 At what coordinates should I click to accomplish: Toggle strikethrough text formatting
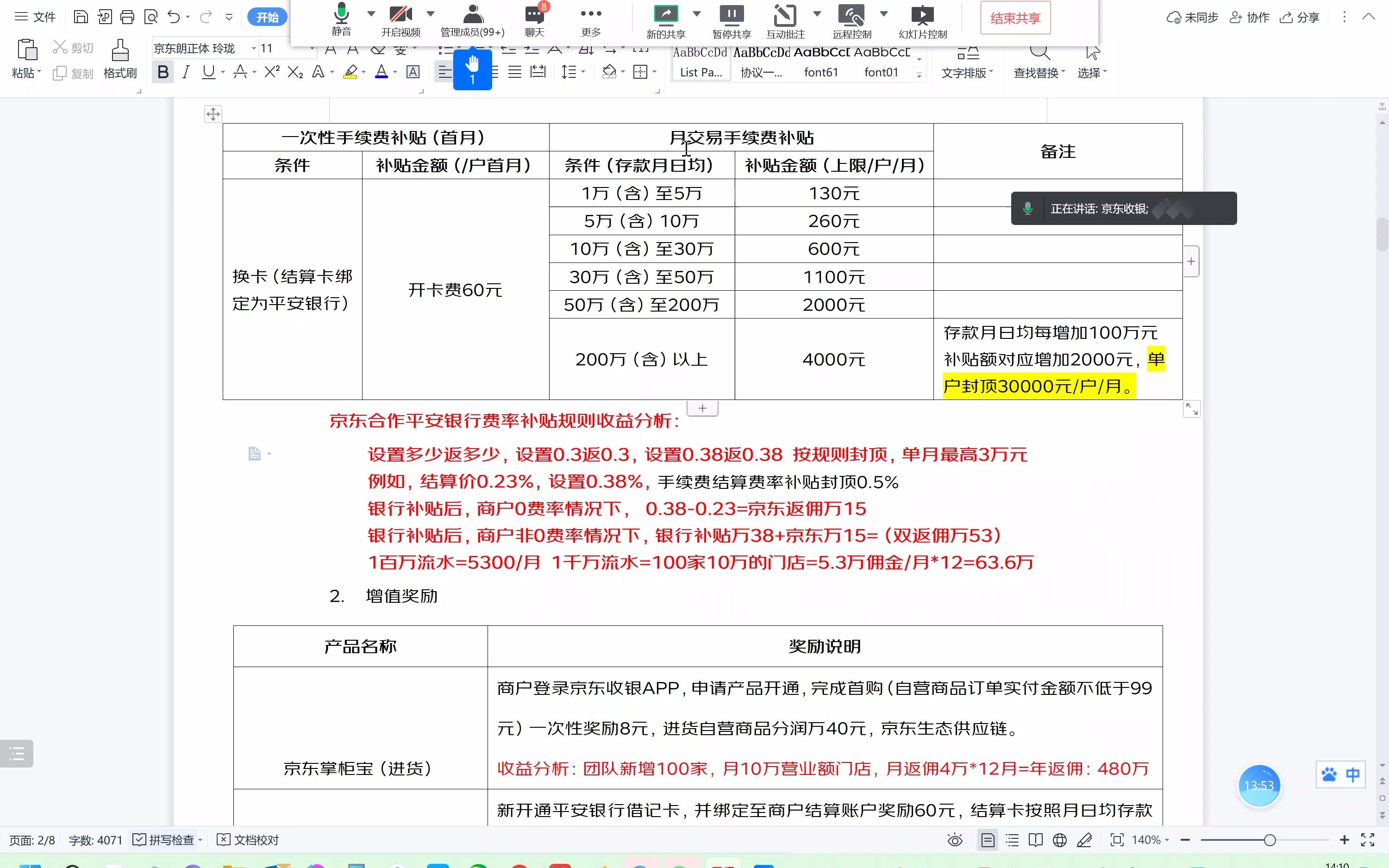pos(240,72)
